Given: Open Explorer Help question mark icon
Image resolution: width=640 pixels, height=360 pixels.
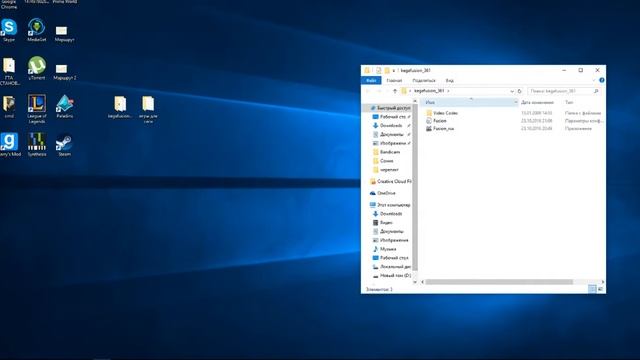Looking at the screenshot, I should (x=602, y=80).
